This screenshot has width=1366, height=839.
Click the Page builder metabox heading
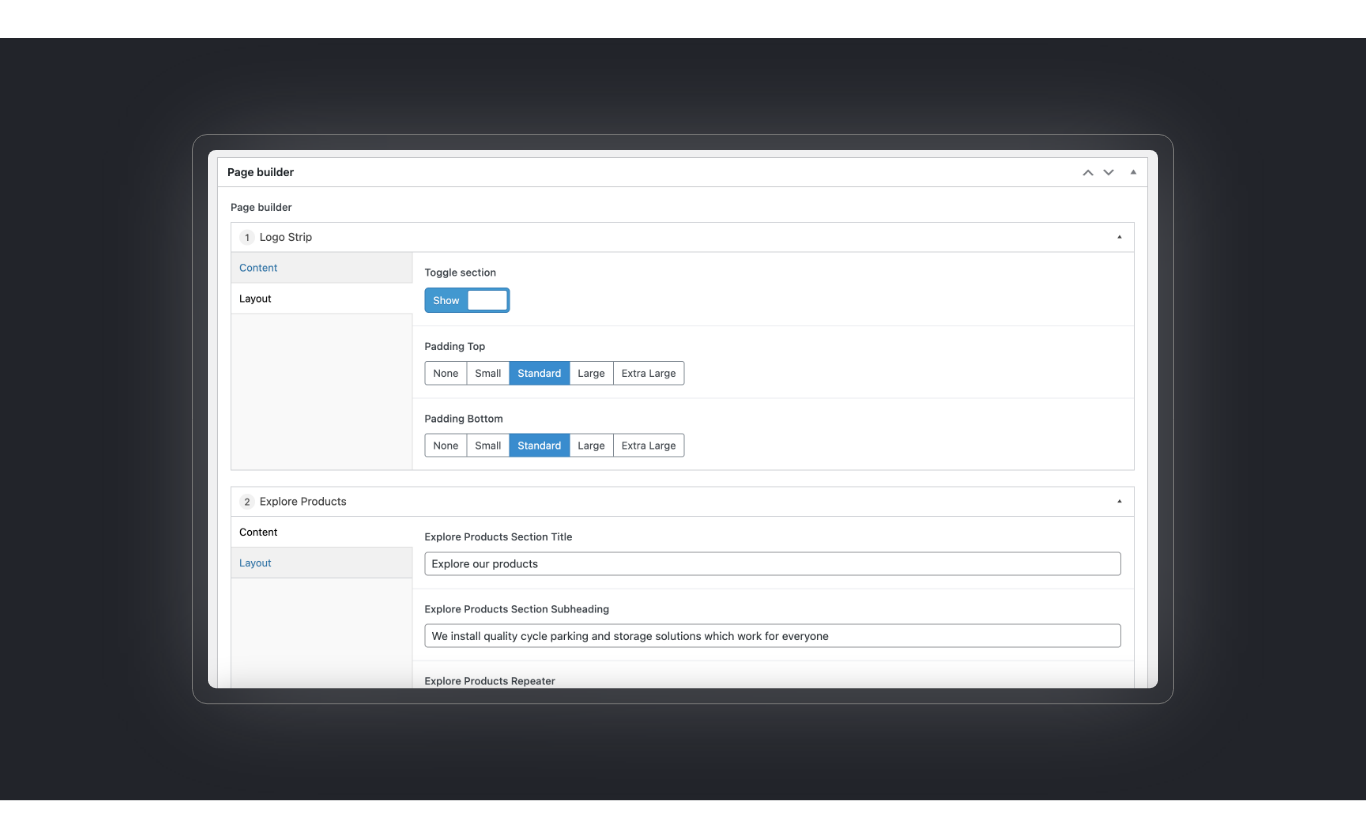coord(260,172)
